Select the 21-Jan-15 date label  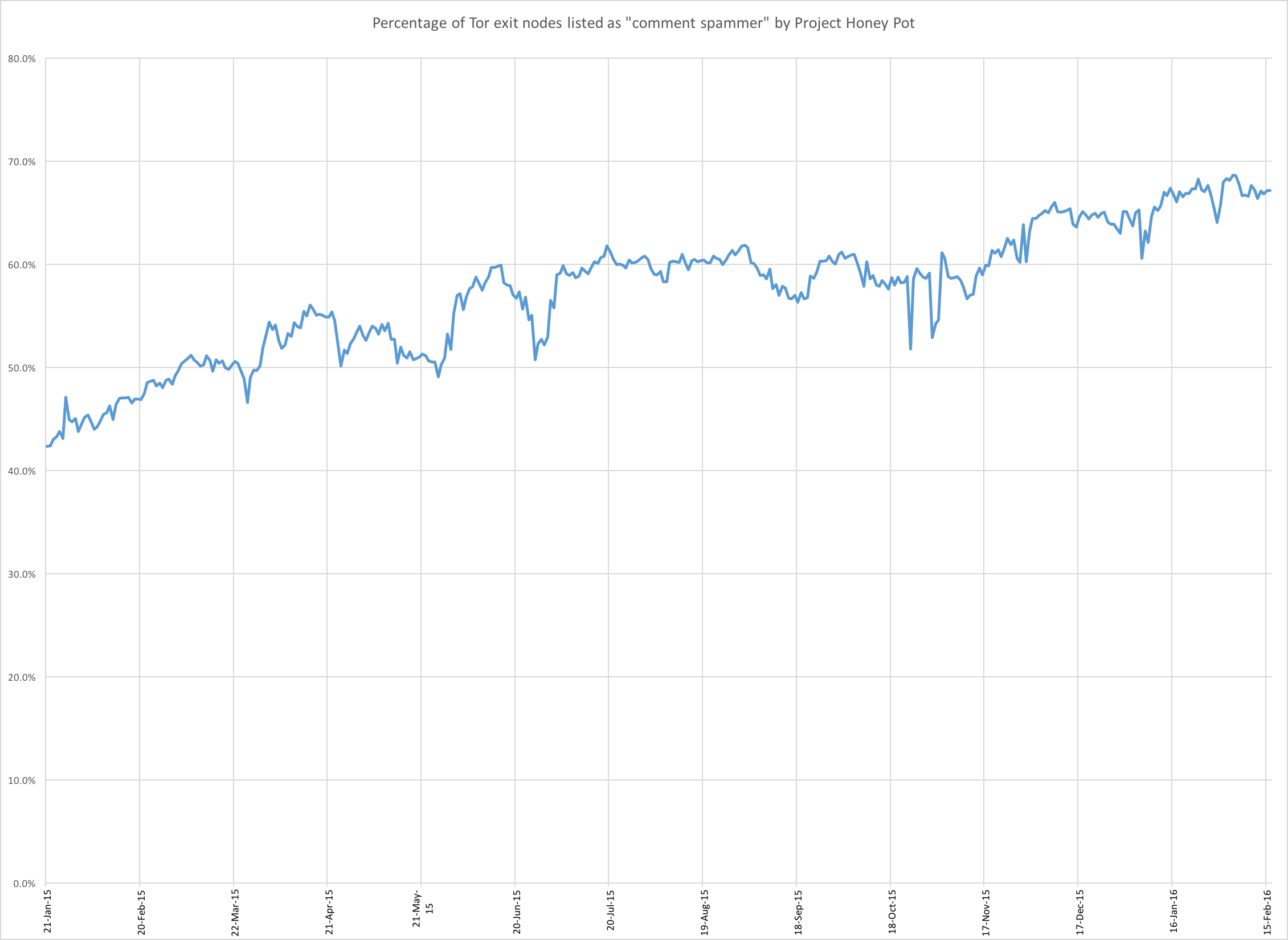tap(47, 912)
